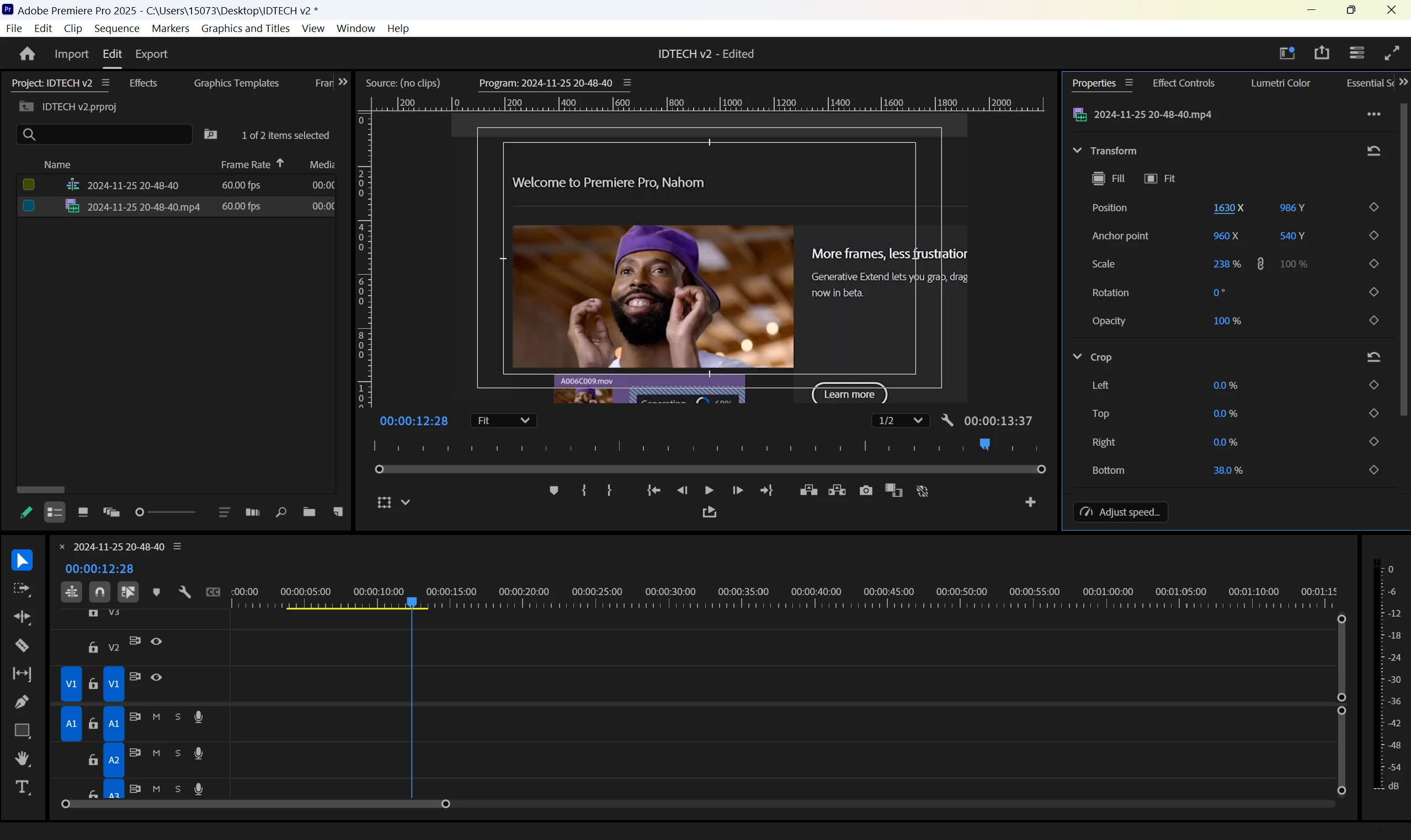Click the Fill button under Transform
The width and height of the screenshot is (1411, 840).
pyautogui.click(x=1108, y=179)
